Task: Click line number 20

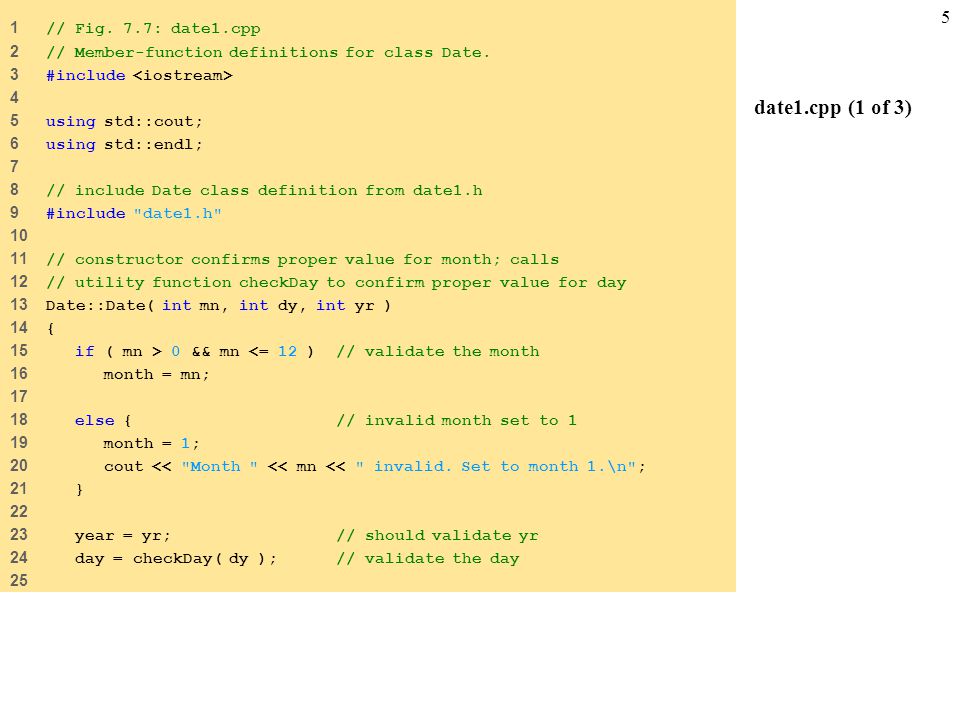Action: point(19,466)
